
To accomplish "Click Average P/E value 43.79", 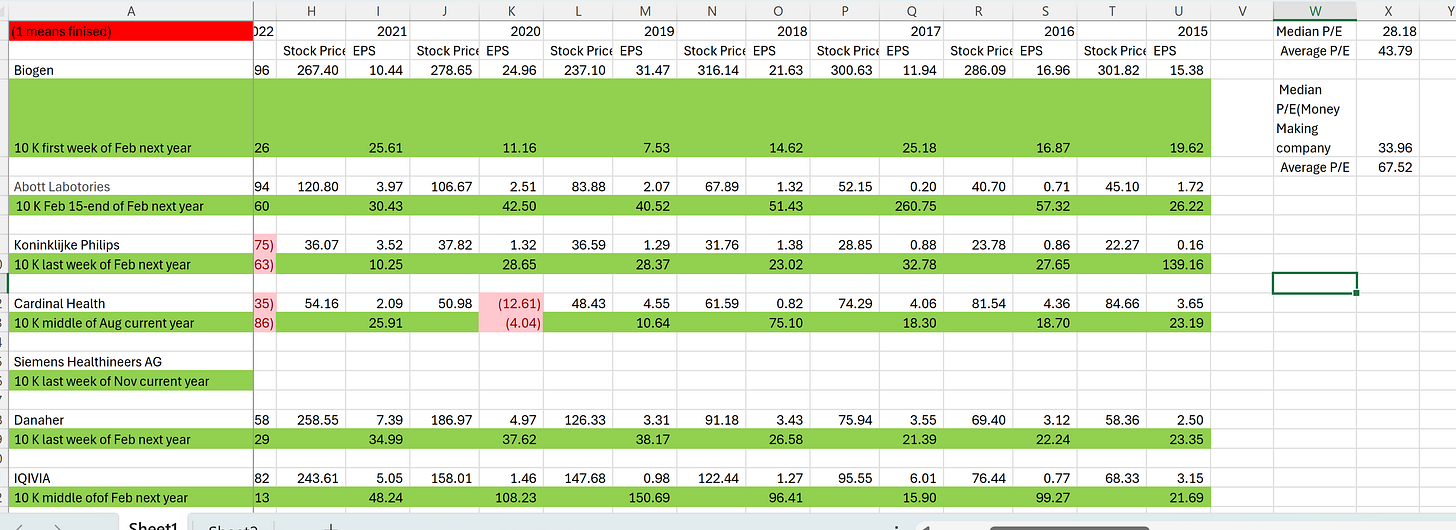I will point(1389,50).
